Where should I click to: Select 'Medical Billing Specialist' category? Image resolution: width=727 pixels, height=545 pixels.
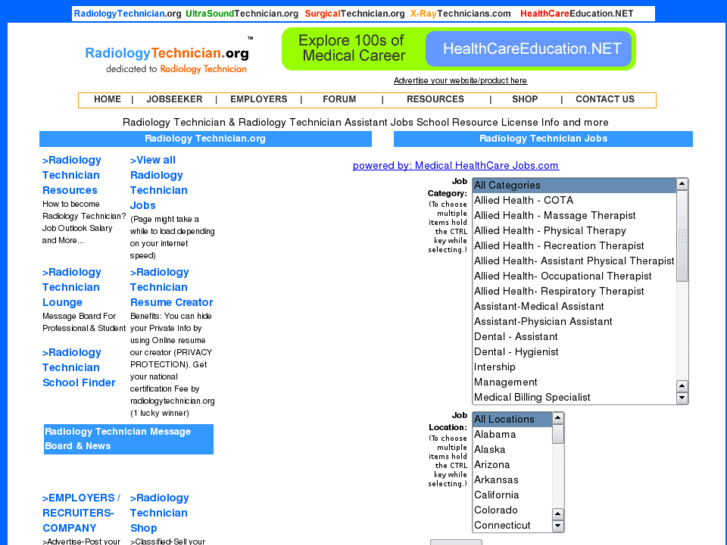coord(574,398)
